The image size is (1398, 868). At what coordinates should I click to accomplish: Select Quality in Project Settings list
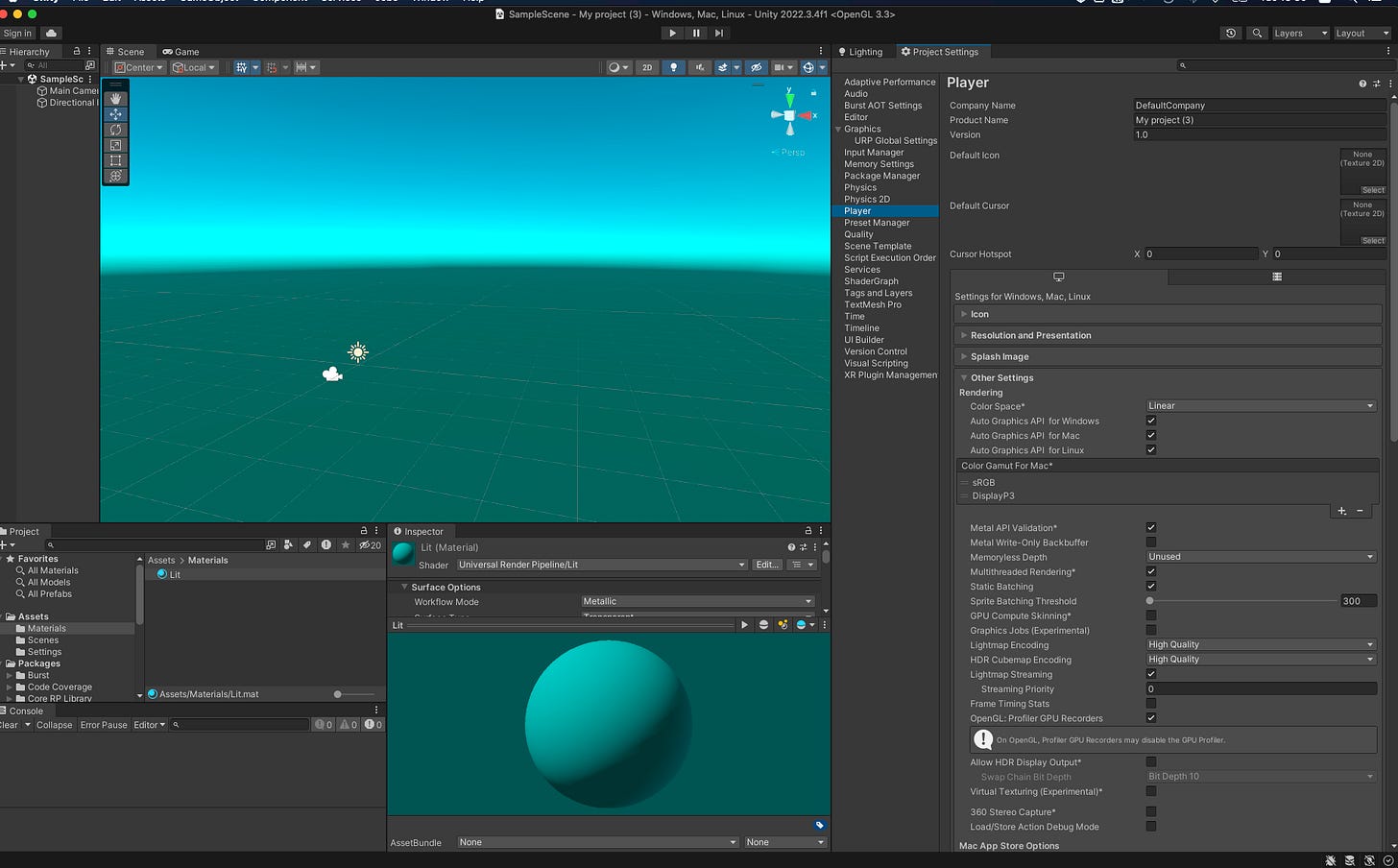(x=858, y=234)
